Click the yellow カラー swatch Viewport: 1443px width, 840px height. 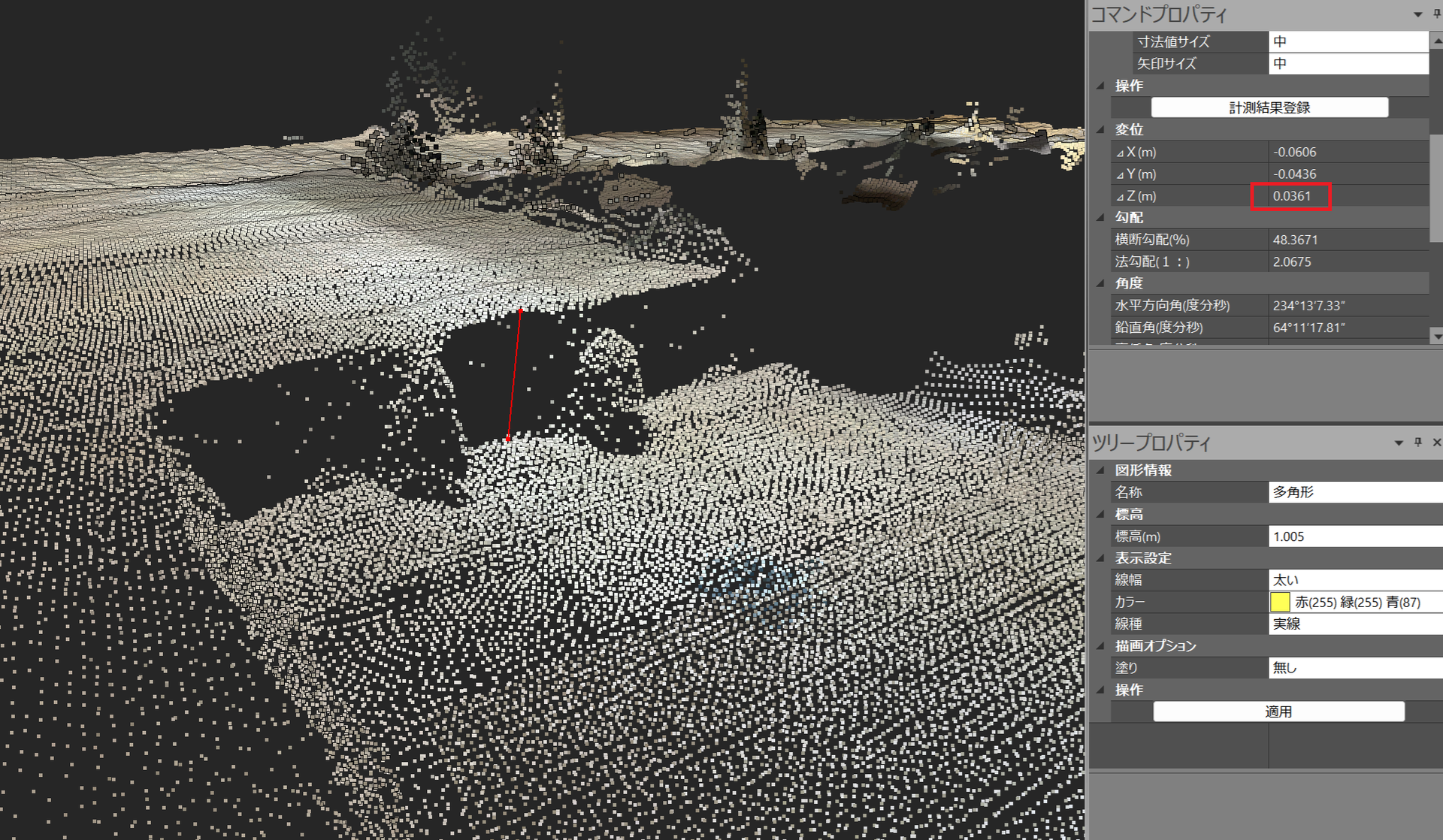click(x=1280, y=602)
